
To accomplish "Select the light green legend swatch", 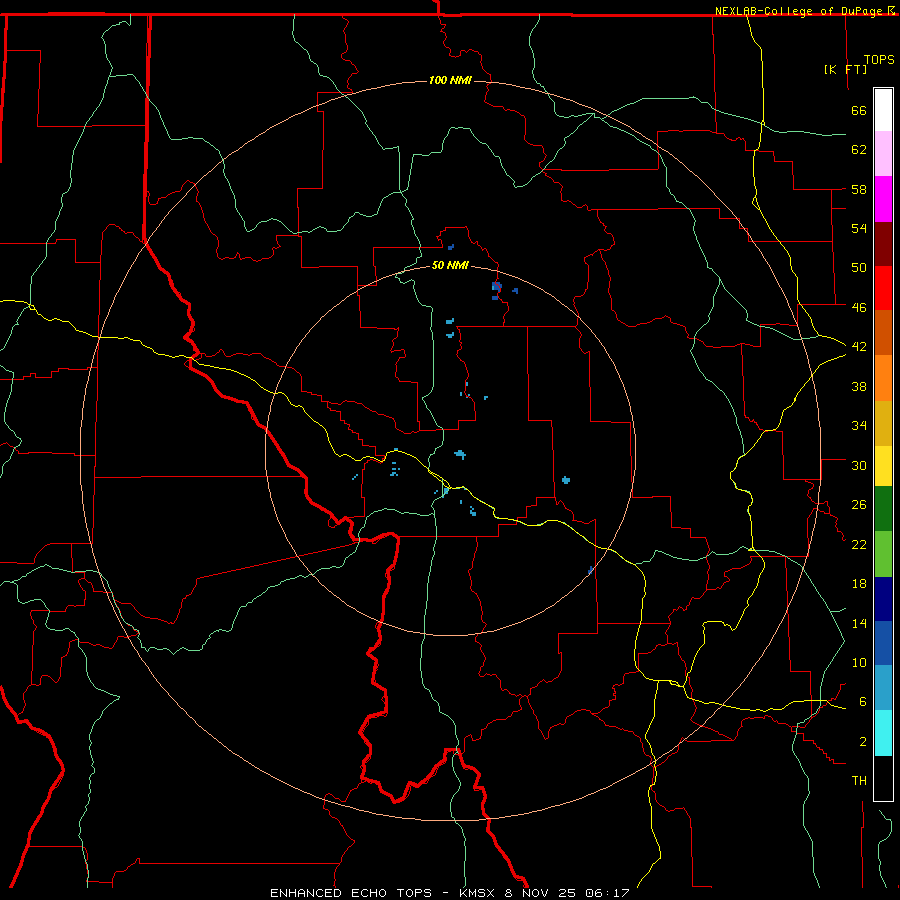I will point(883,554).
